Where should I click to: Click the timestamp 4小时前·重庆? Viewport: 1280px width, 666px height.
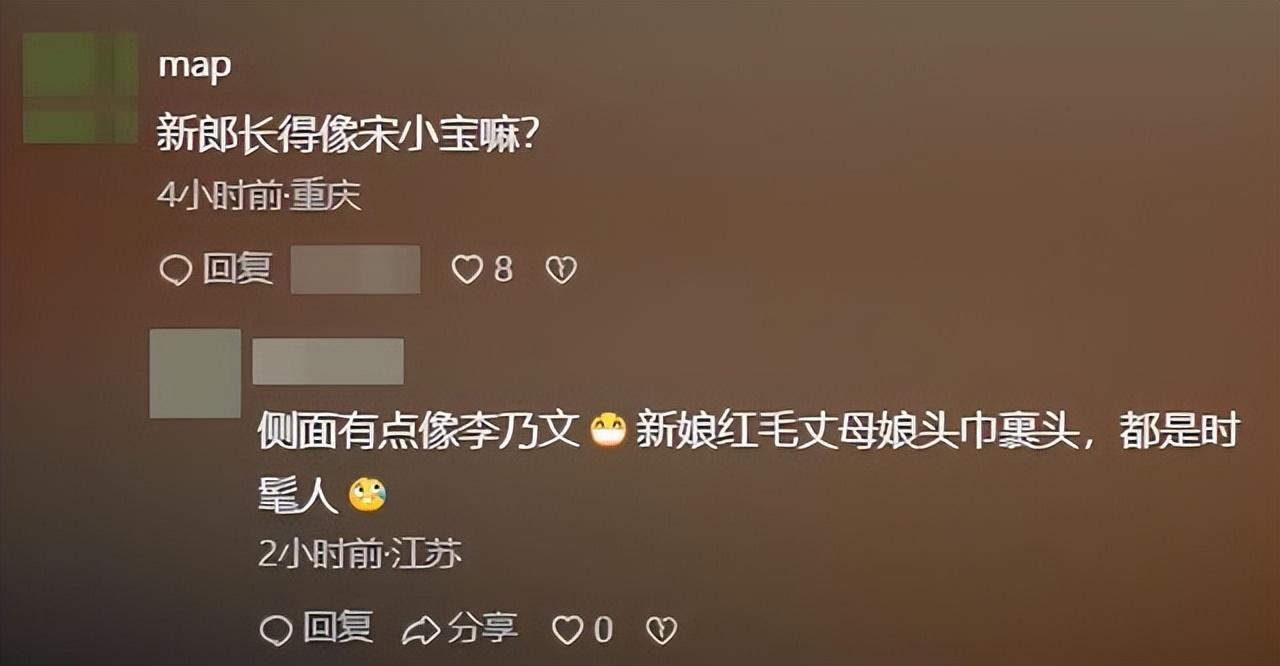(259, 196)
